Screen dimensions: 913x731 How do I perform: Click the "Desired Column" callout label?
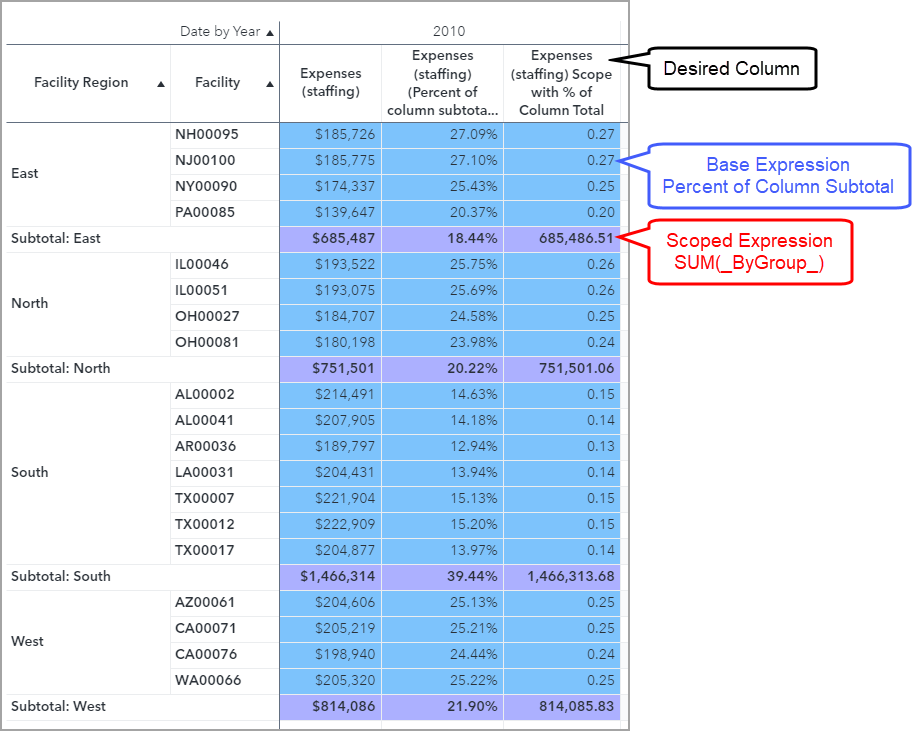pos(732,69)
